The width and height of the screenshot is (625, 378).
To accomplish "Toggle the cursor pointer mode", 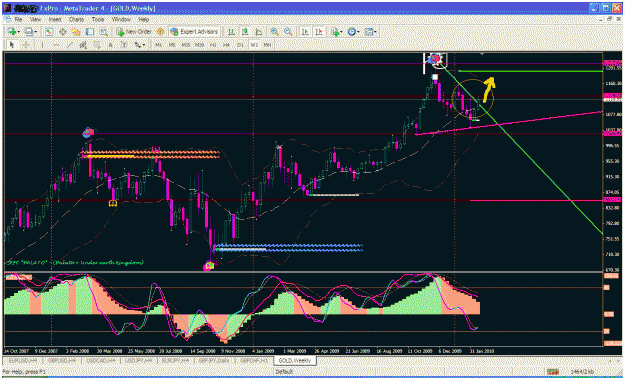I will [x=12, y=45].
